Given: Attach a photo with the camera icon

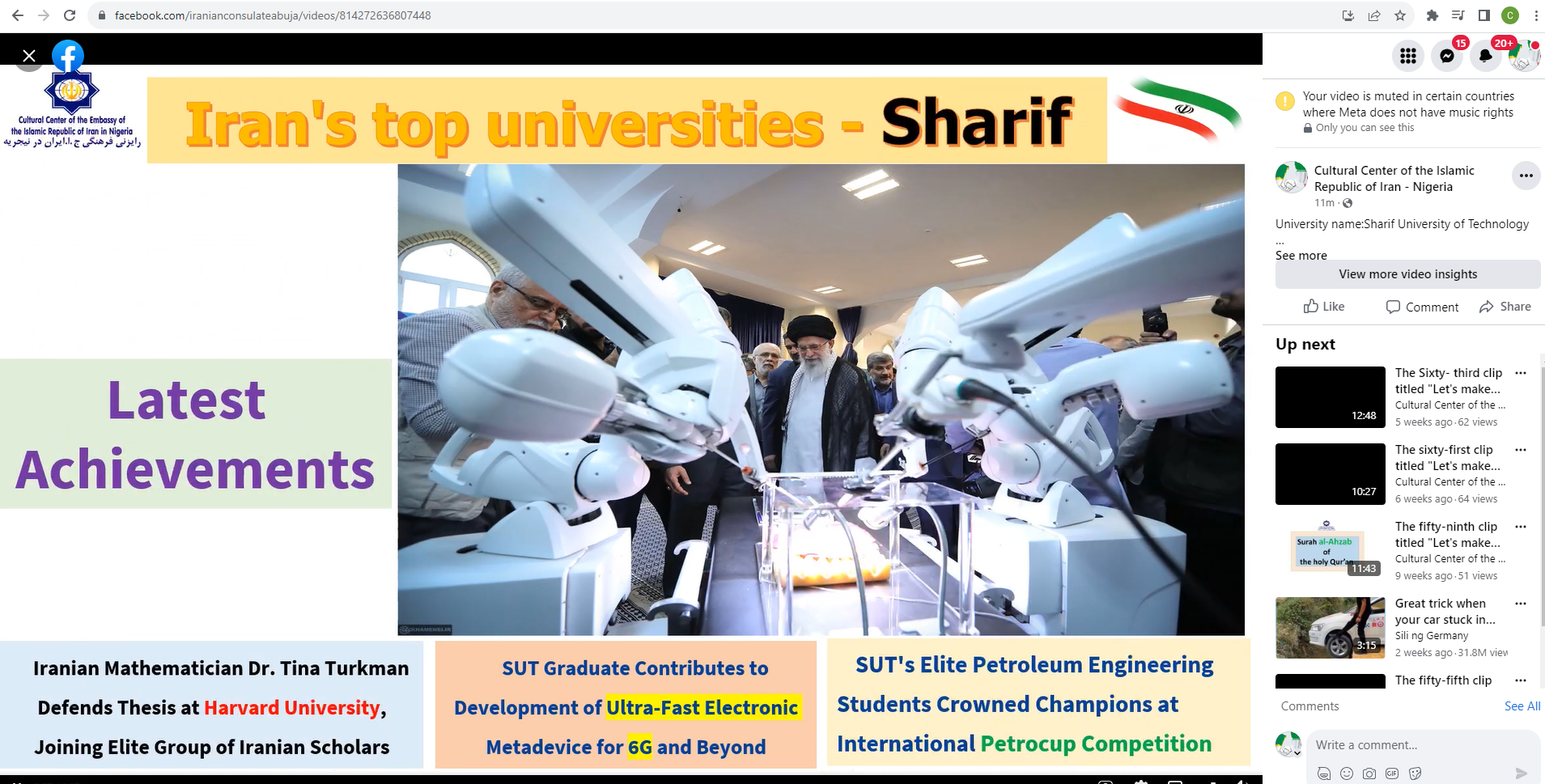Looking at the screenshot, I should pos(1369,773).
